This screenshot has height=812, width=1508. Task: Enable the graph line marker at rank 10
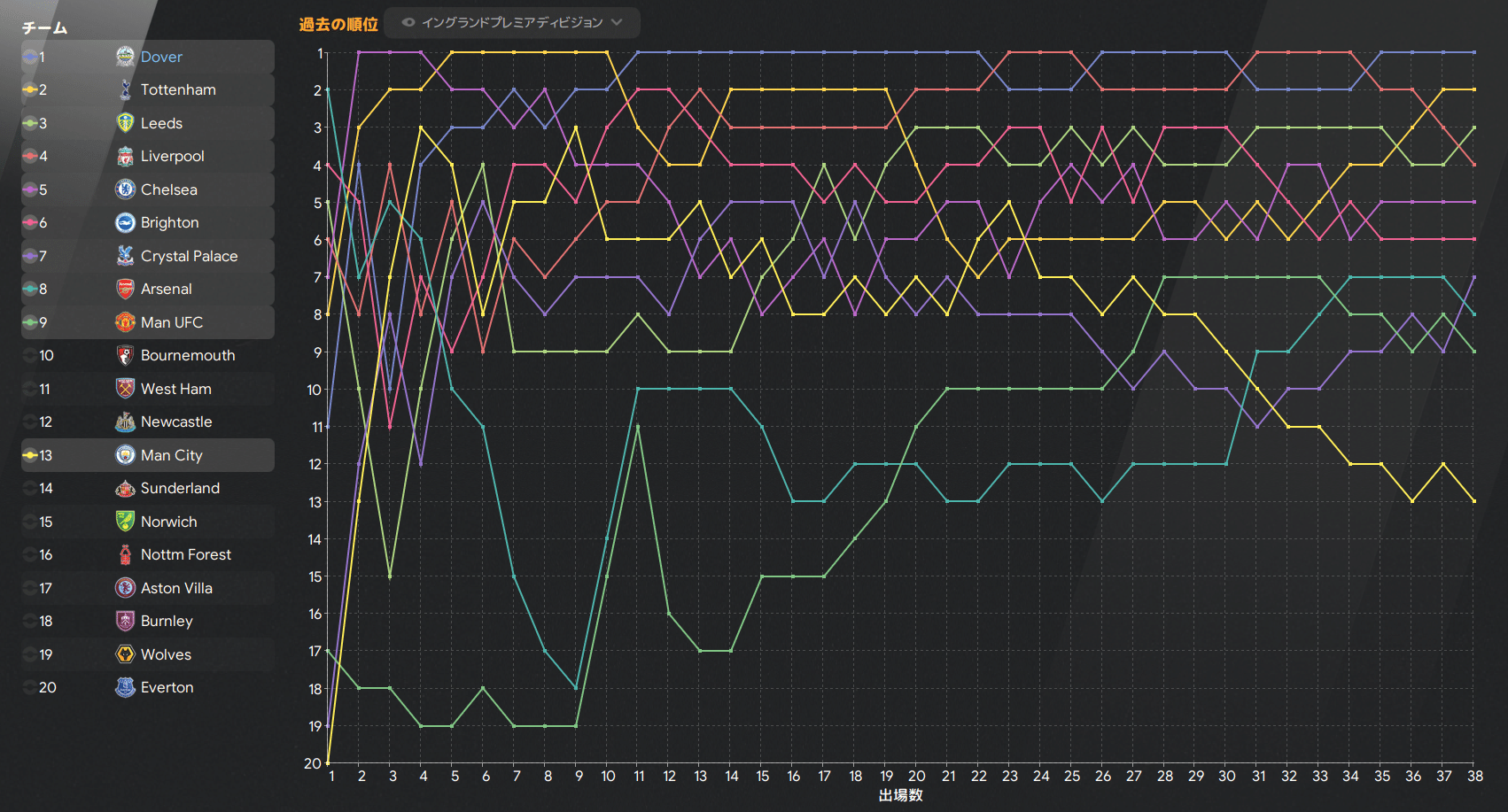(30, 355)
